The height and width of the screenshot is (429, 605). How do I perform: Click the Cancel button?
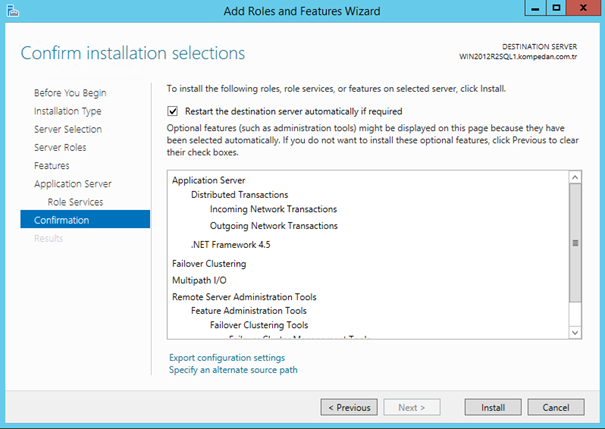click(555, 407)
